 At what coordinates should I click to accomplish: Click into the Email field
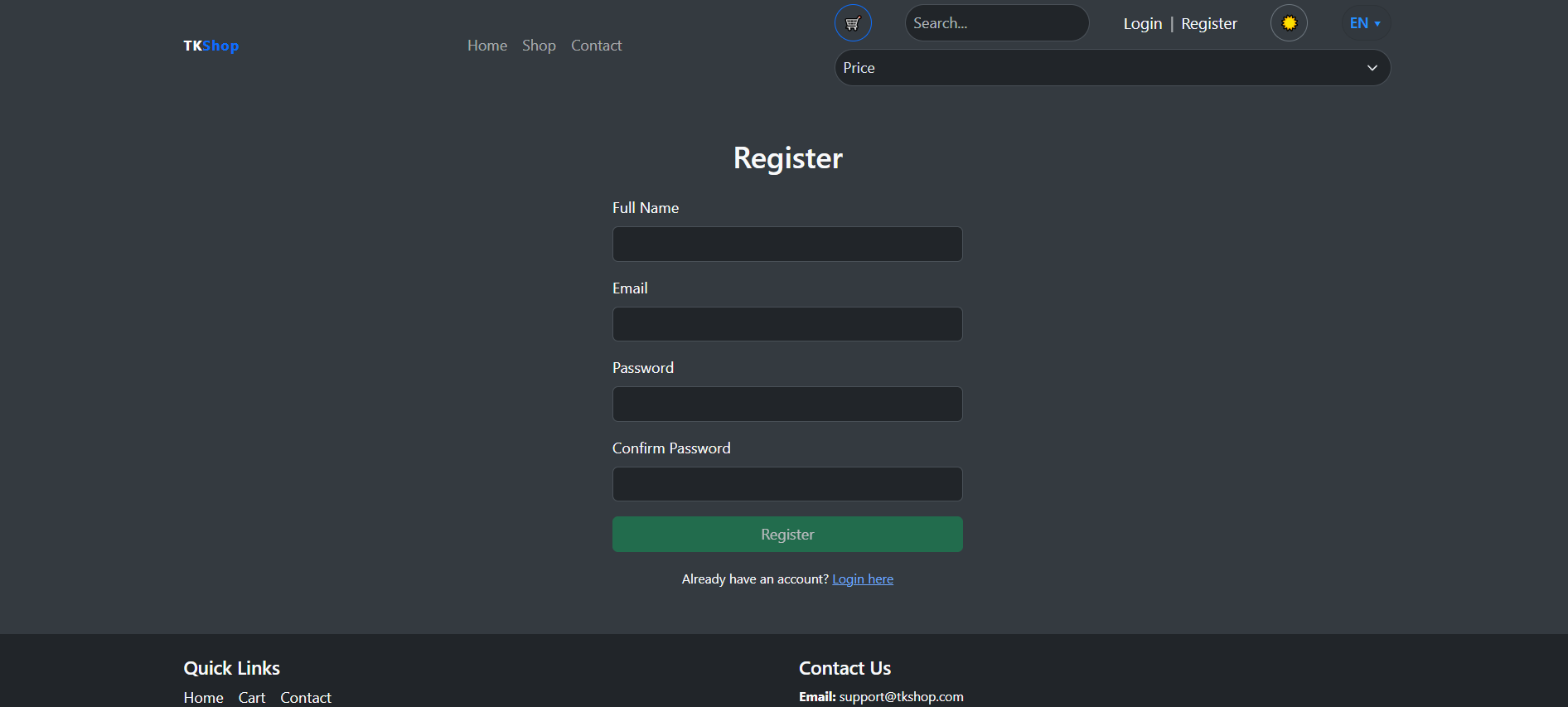click(786, 324)
